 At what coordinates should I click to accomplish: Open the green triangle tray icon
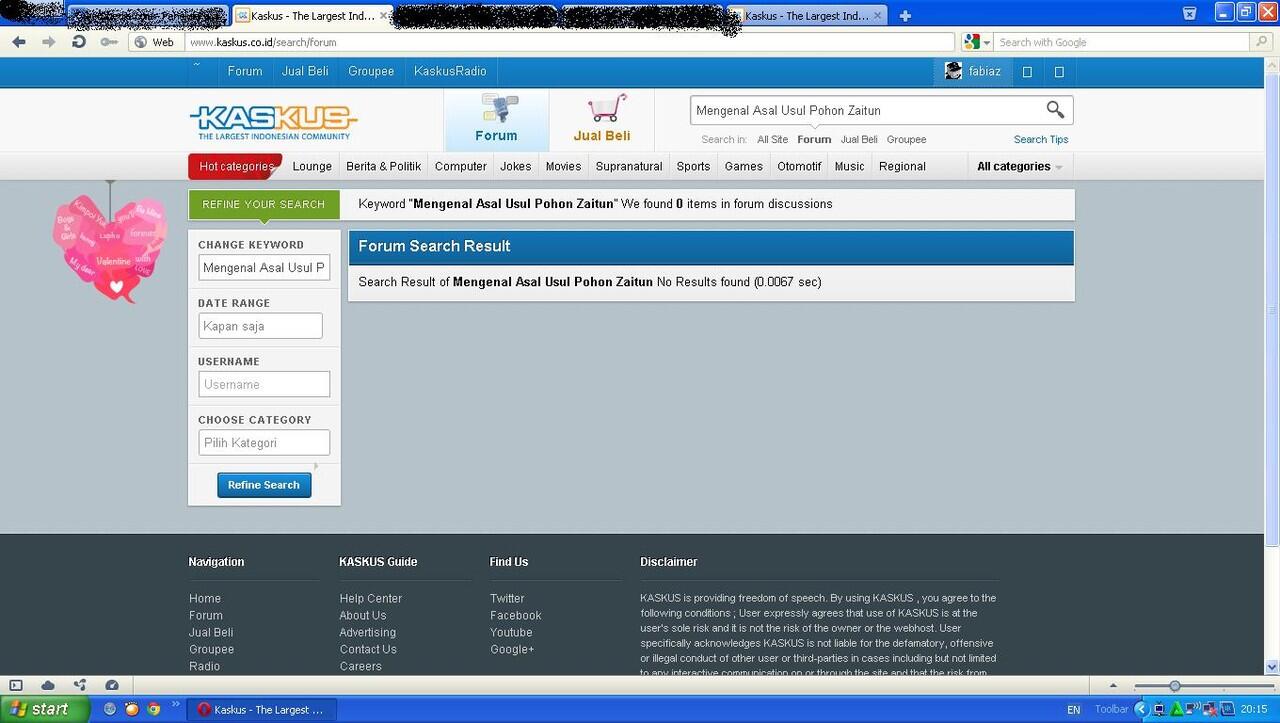pyautogui.click(x=1177, y=709)
